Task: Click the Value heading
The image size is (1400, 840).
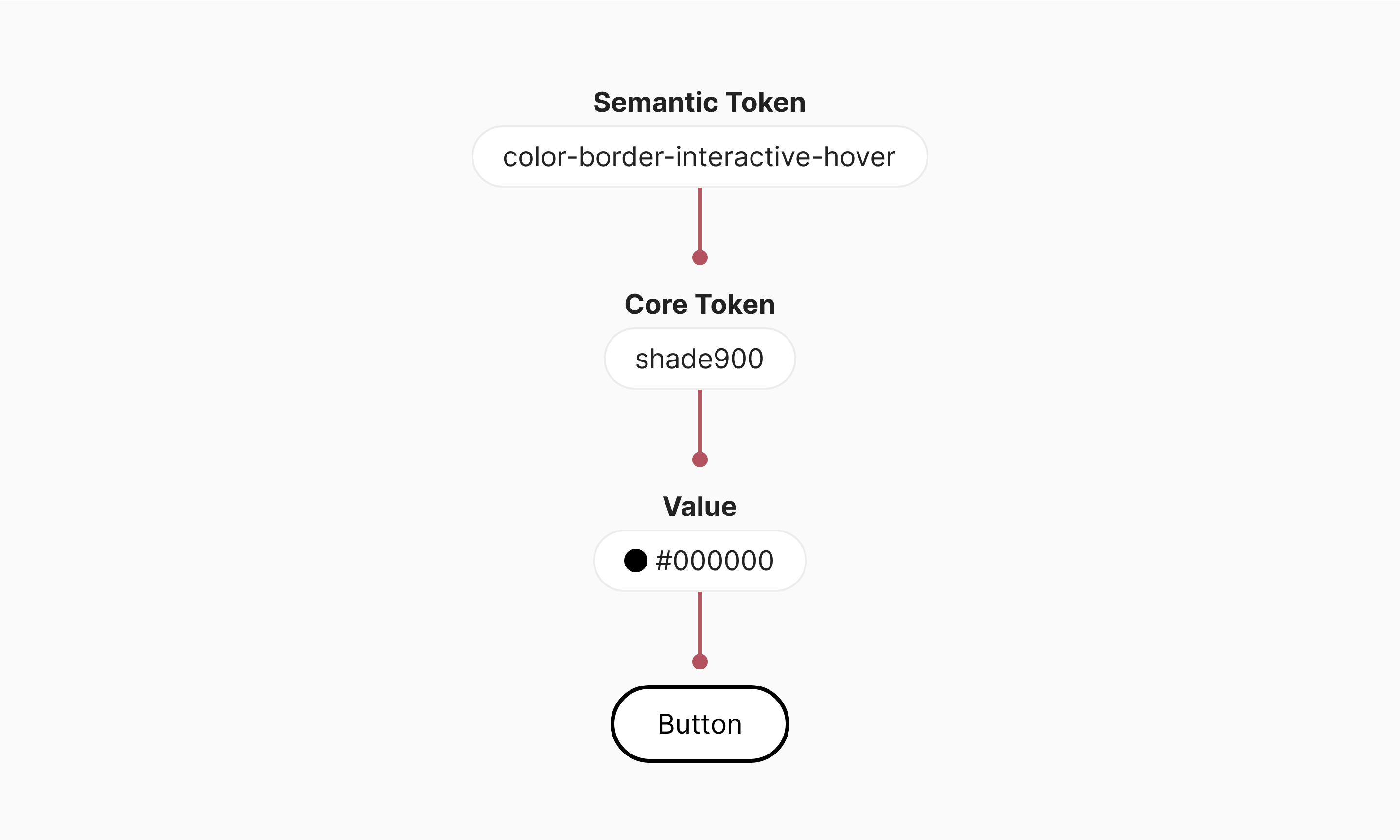Action: click(700, 507)
